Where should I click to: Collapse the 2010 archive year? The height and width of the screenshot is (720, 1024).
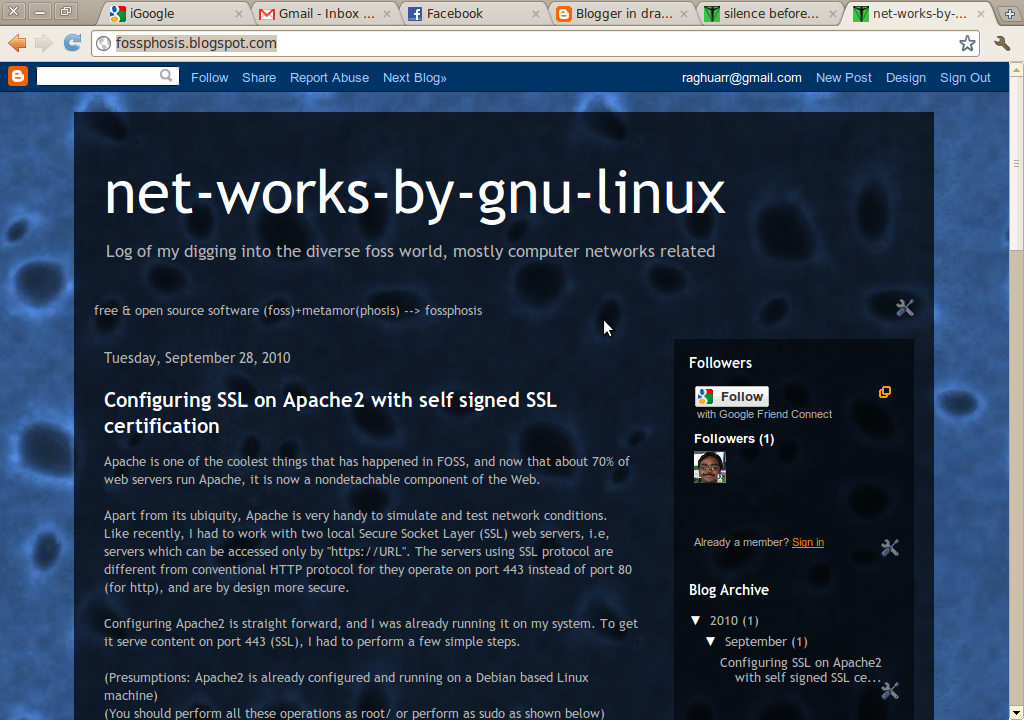[x=696, y=621]
